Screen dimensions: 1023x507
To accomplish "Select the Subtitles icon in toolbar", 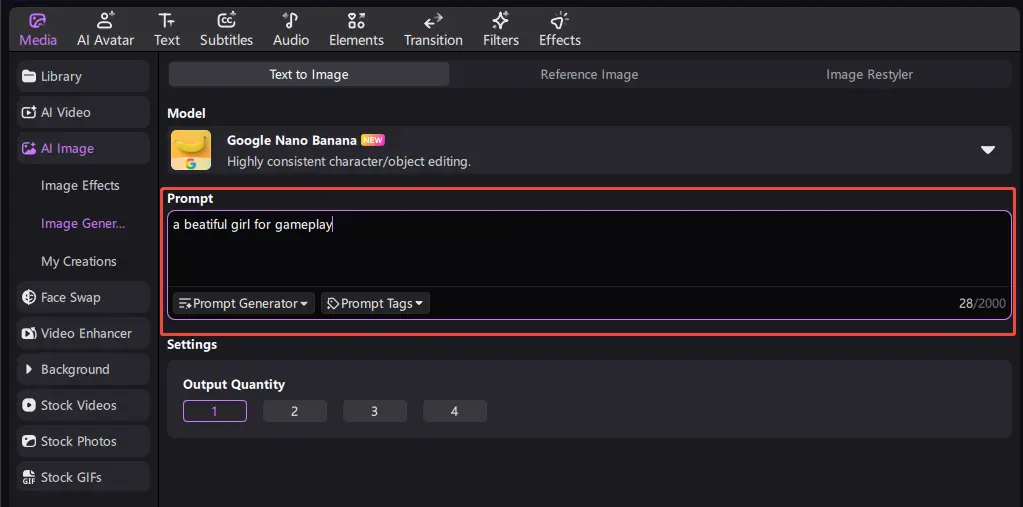I will (x=226, y=20).
